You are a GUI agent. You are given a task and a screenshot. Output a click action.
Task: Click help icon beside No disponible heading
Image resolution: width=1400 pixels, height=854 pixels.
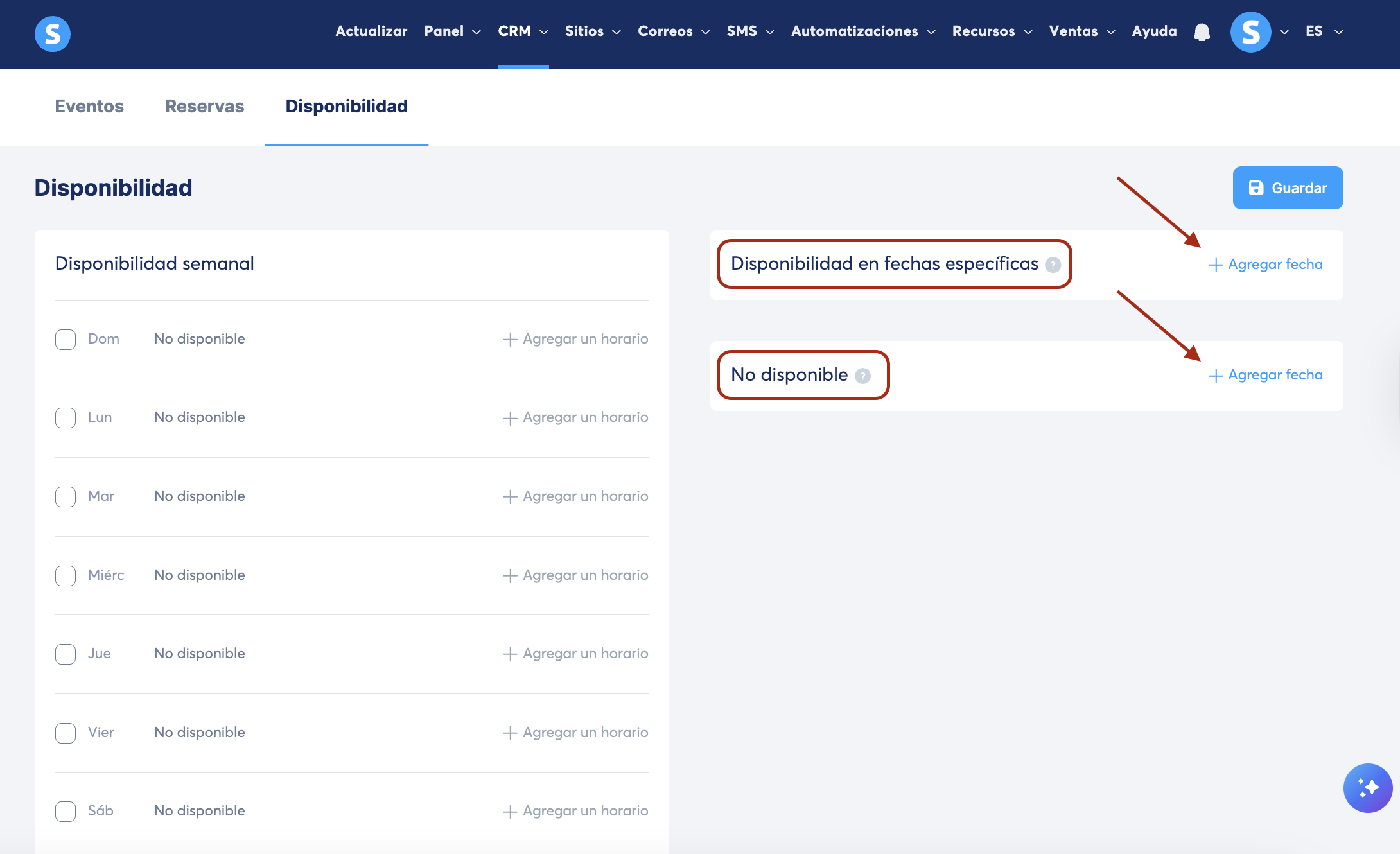pyautogui.click(x=862, y=376)
